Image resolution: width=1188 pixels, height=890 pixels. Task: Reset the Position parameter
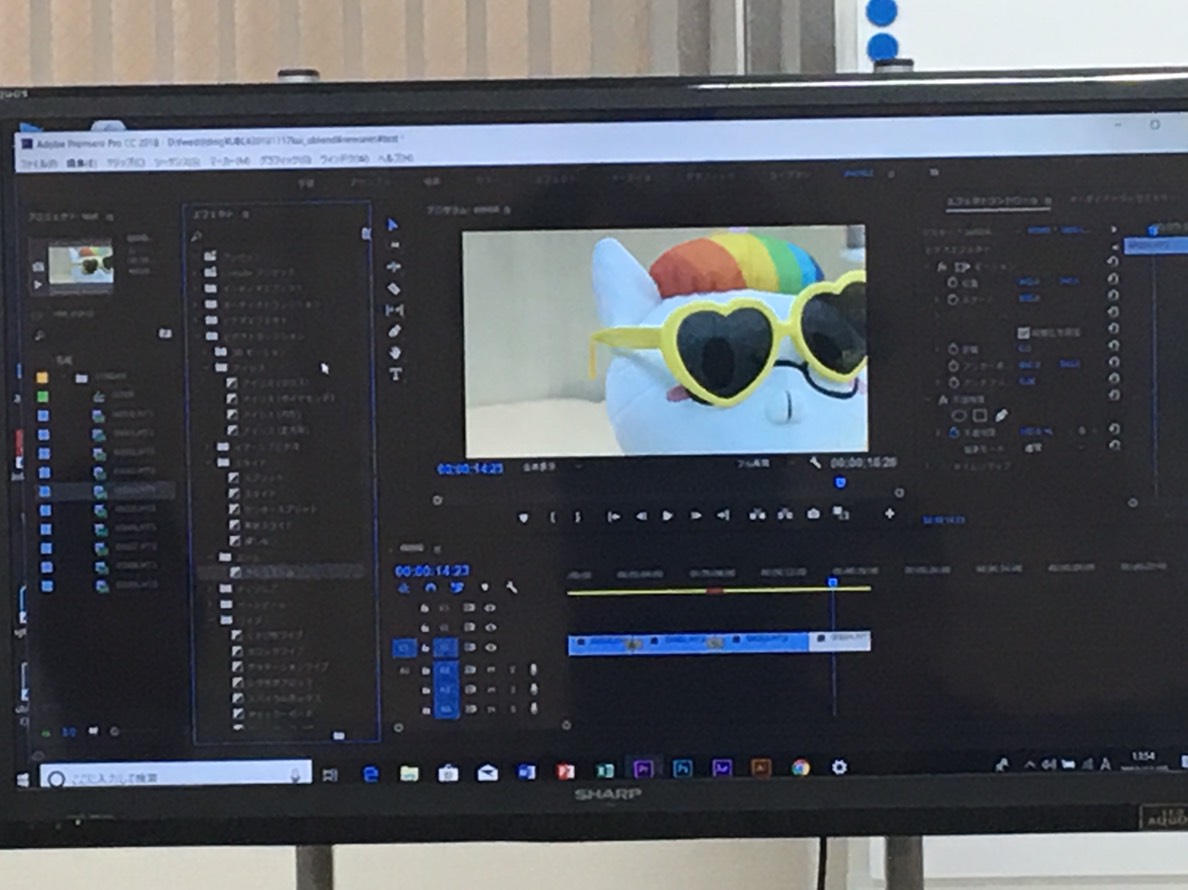(x=1113, y=279)
